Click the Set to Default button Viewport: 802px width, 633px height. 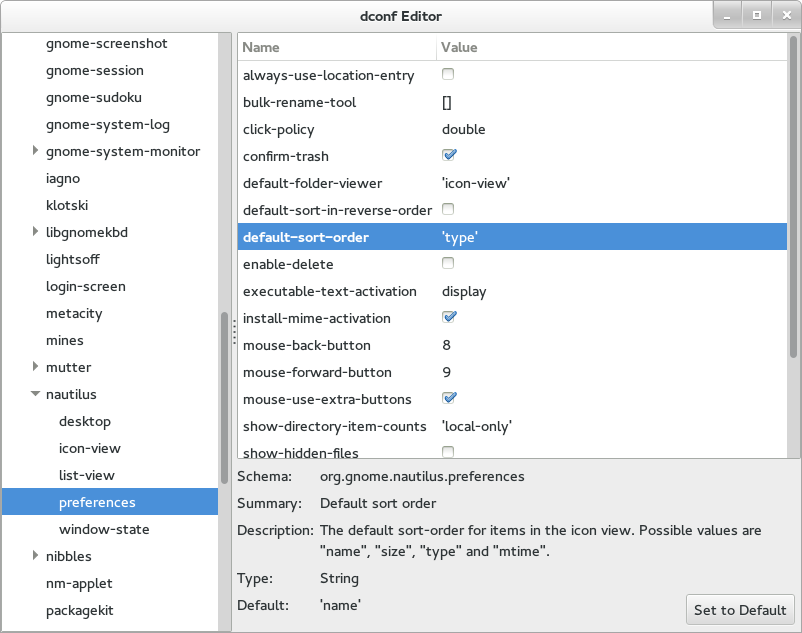[741, 610]
